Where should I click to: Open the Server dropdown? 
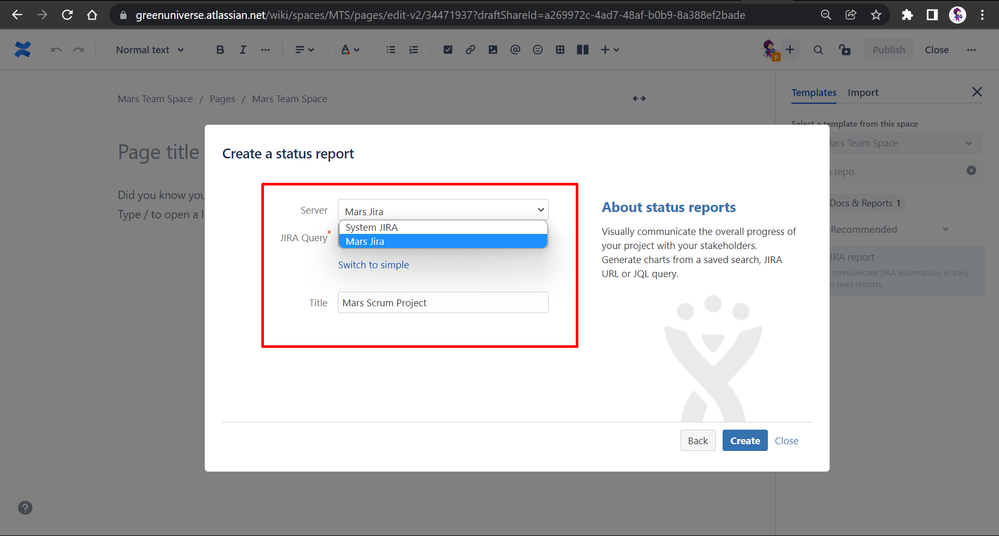pyautogui.click(x=443, y=210)
